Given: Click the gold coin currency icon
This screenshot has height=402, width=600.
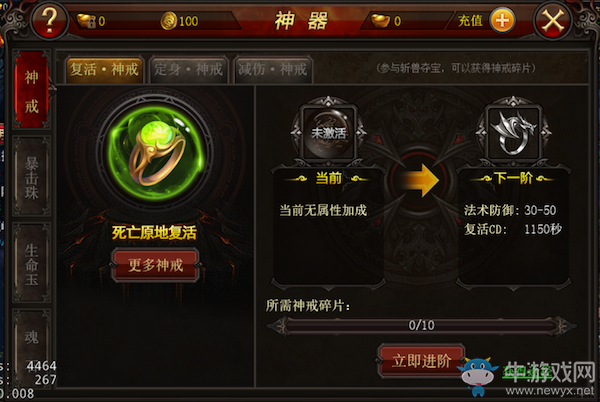Looking at the screenshot, I should click(168, 21).
